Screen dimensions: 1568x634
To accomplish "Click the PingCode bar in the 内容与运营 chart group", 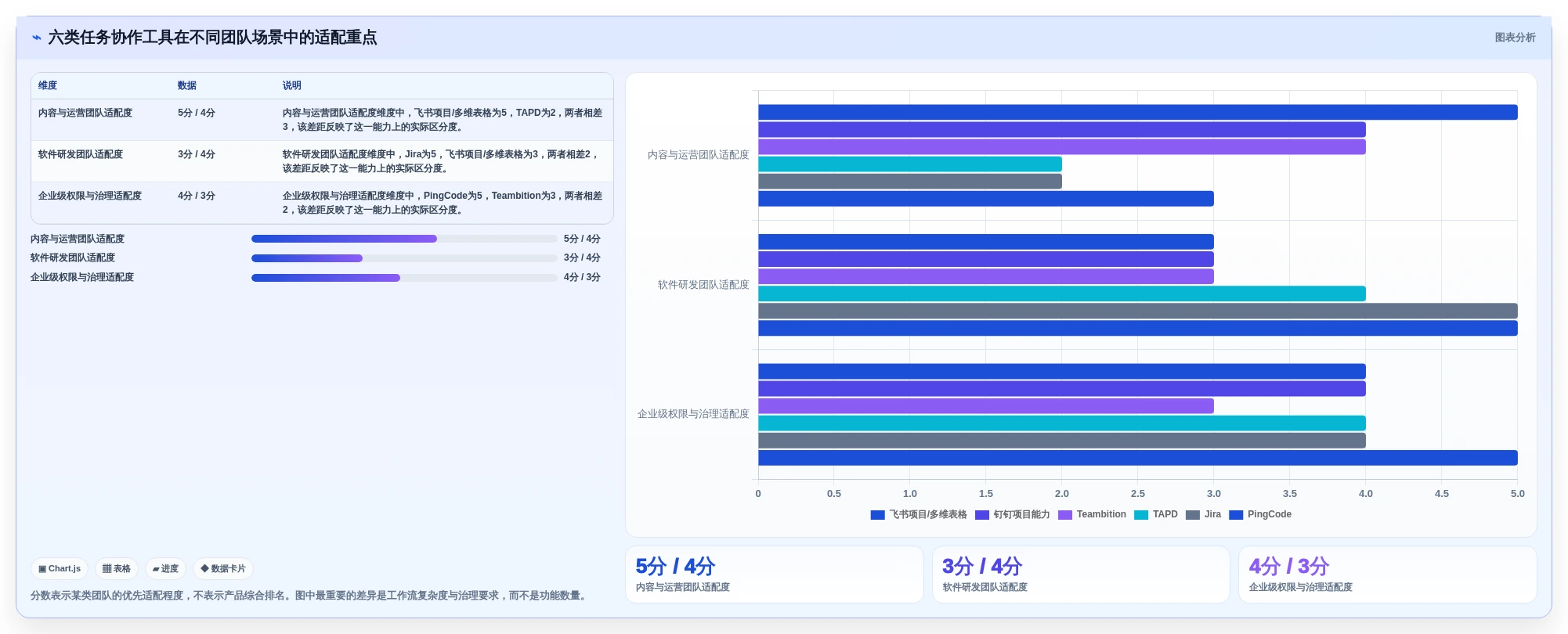I will 986,198.
